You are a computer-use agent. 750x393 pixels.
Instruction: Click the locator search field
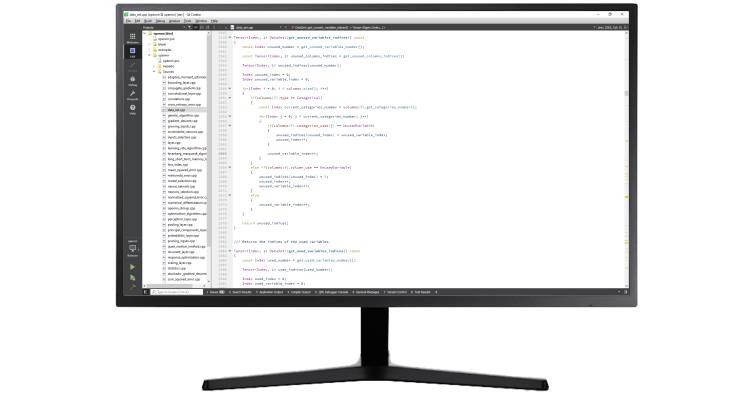pos(176,292)
